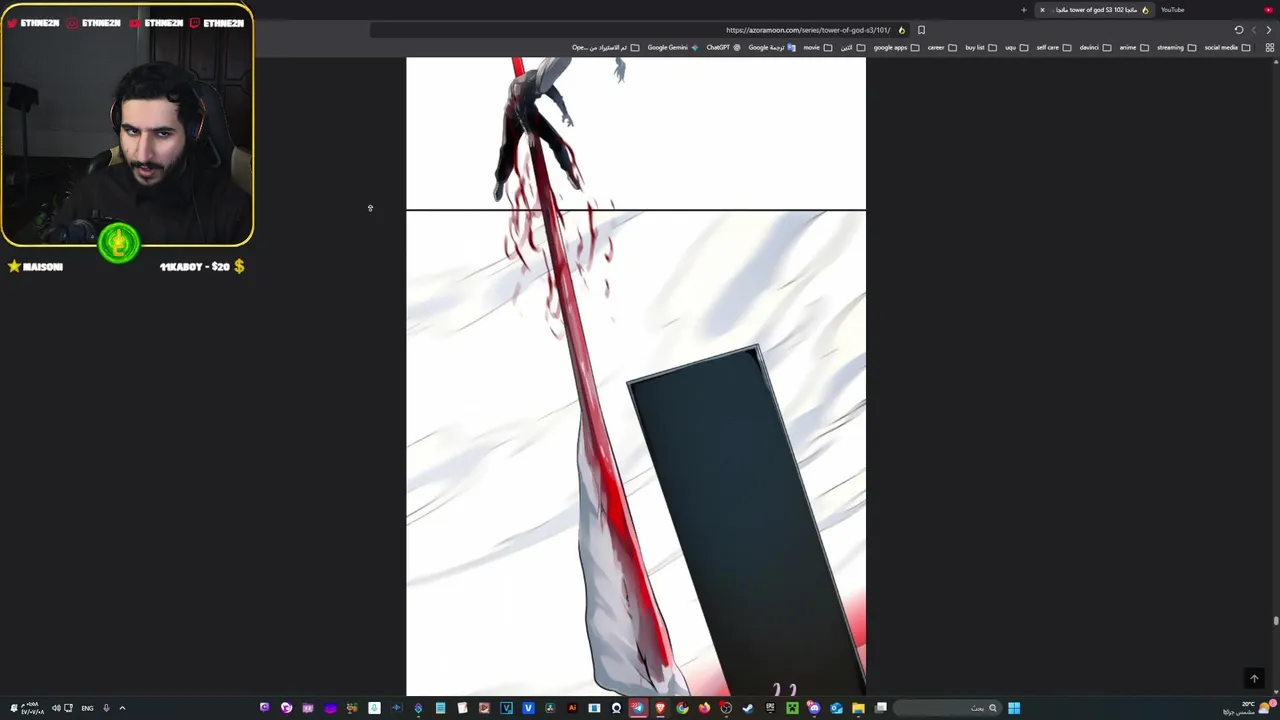This screenshot has width=1280, height=720.
Task: Open OBS Studio taskbar icon
Action: coord(726,708)
